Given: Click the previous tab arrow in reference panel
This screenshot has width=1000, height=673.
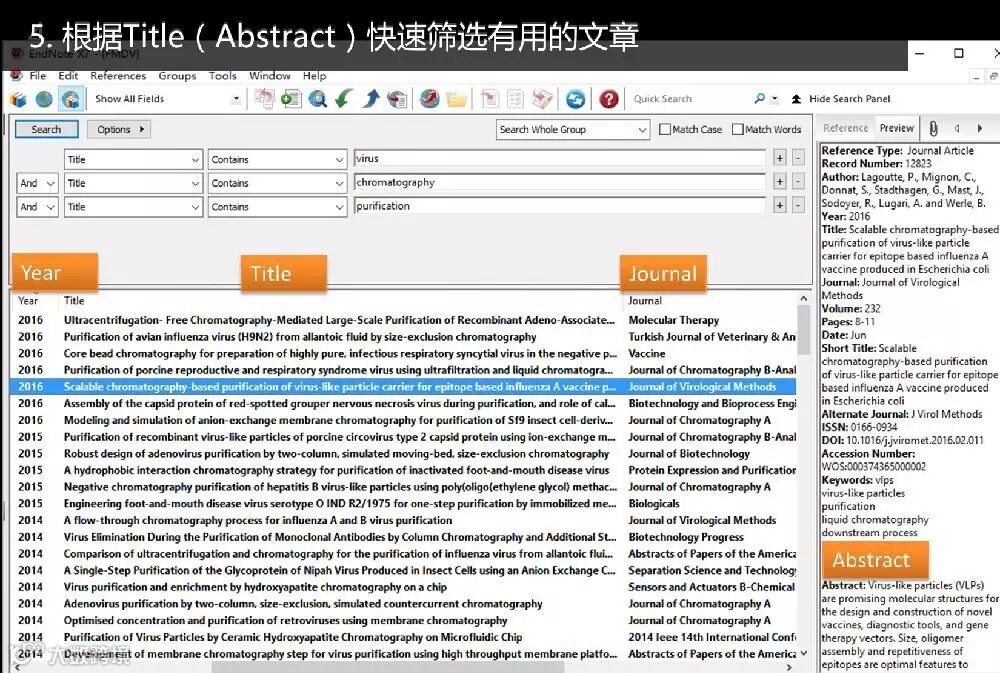Looking at the screenshot, I should pos(957,129).
